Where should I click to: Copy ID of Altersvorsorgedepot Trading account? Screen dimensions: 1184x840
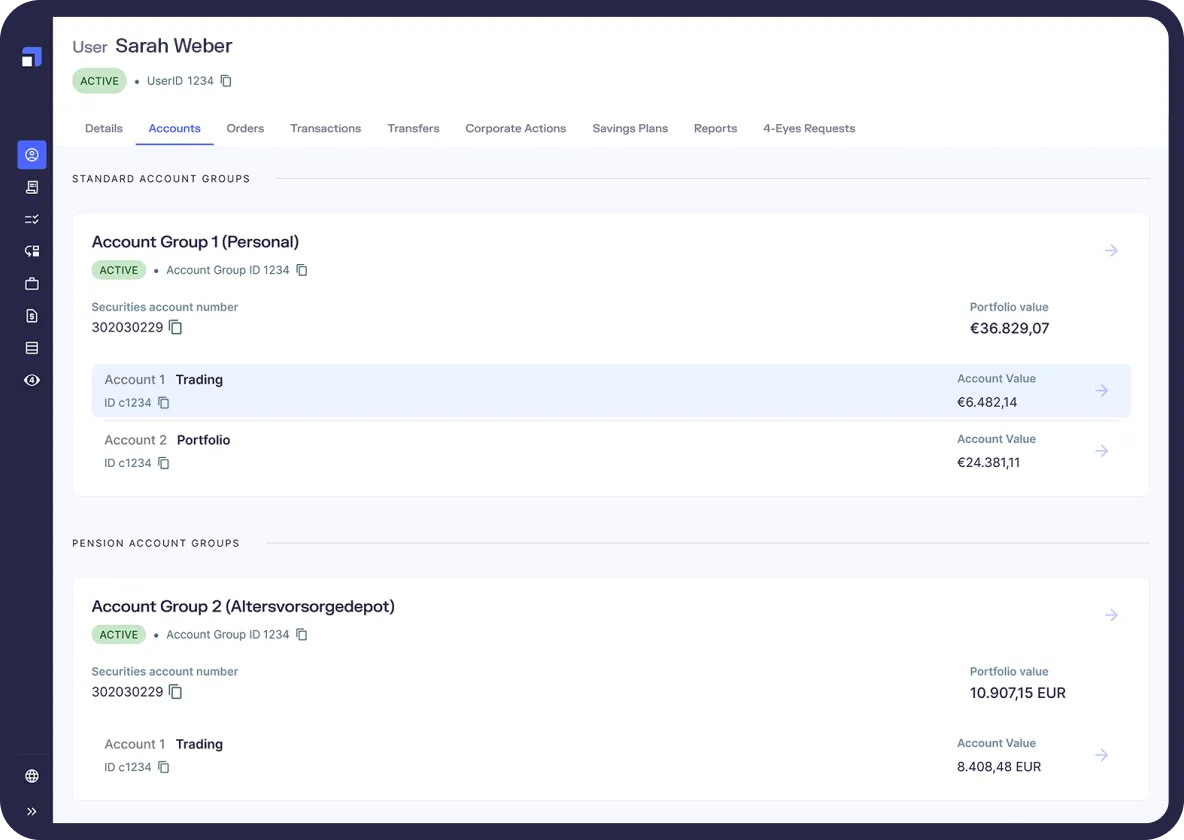pyautogui.click(x=164, y=767)
